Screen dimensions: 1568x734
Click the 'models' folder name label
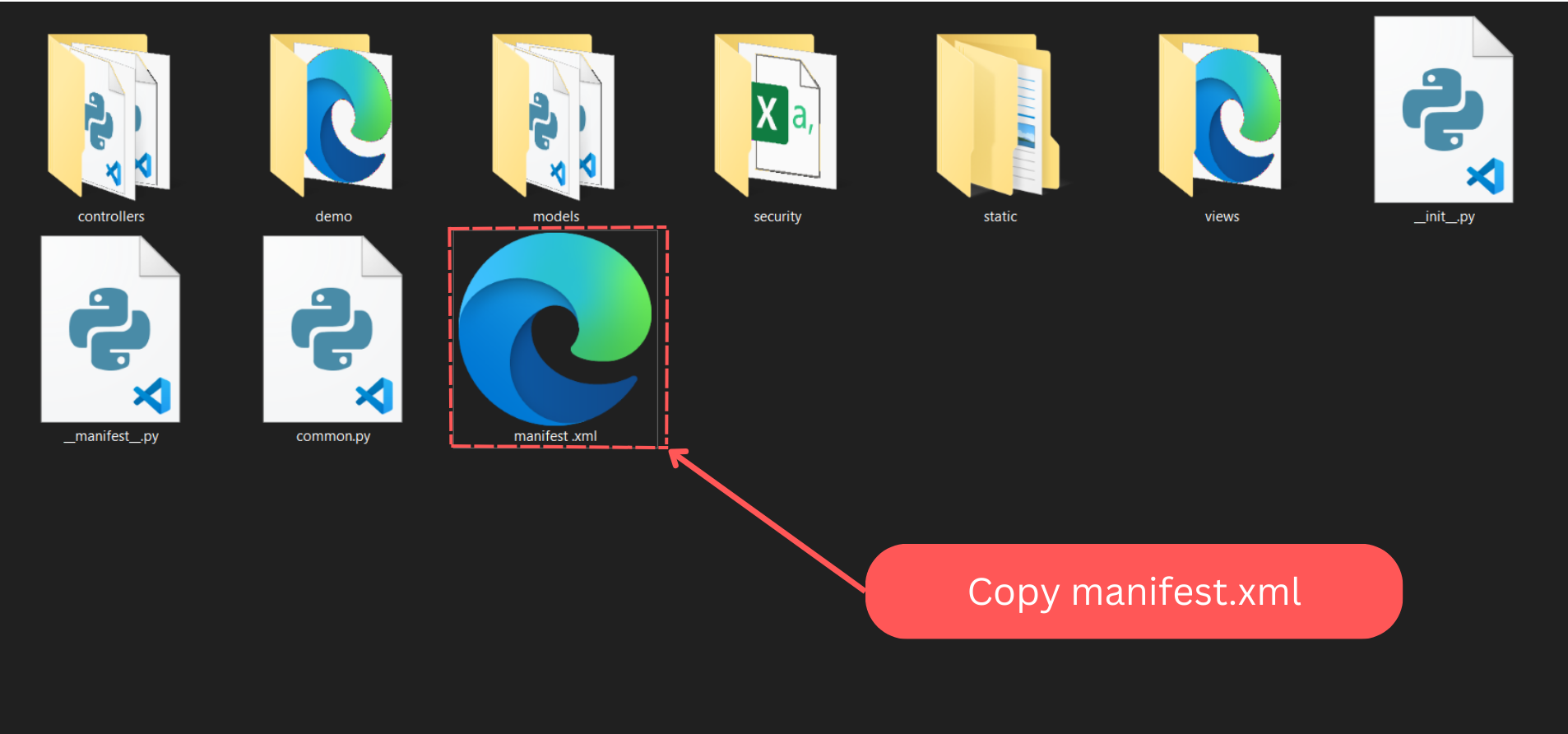556,216
